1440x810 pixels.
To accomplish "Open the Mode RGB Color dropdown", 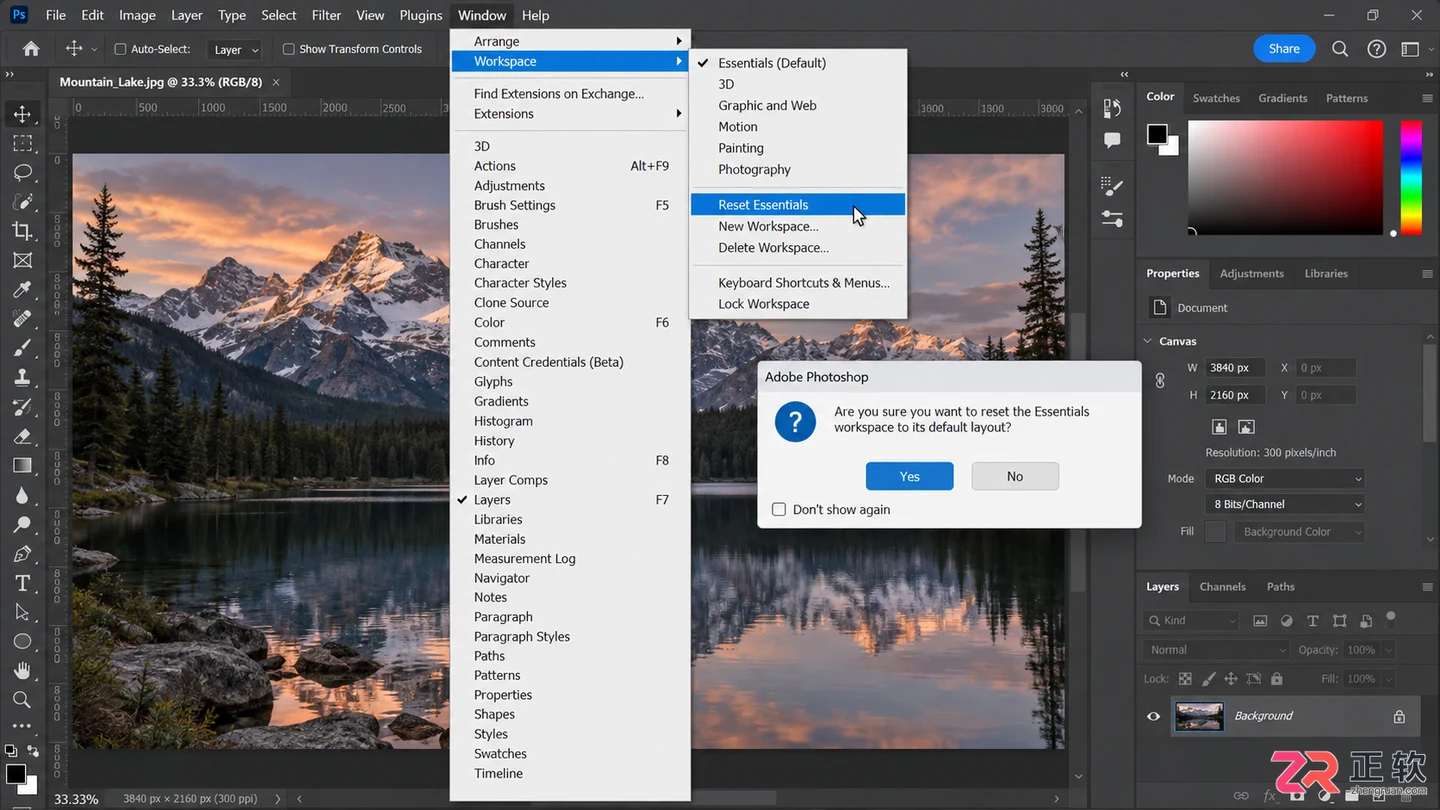I will pyautogui.click(x=1285, y=479).
